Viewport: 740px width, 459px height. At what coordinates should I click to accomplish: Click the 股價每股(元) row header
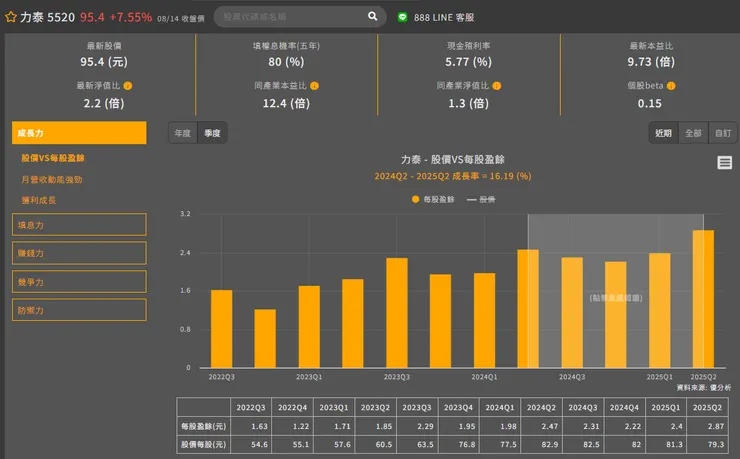(203, 444)
